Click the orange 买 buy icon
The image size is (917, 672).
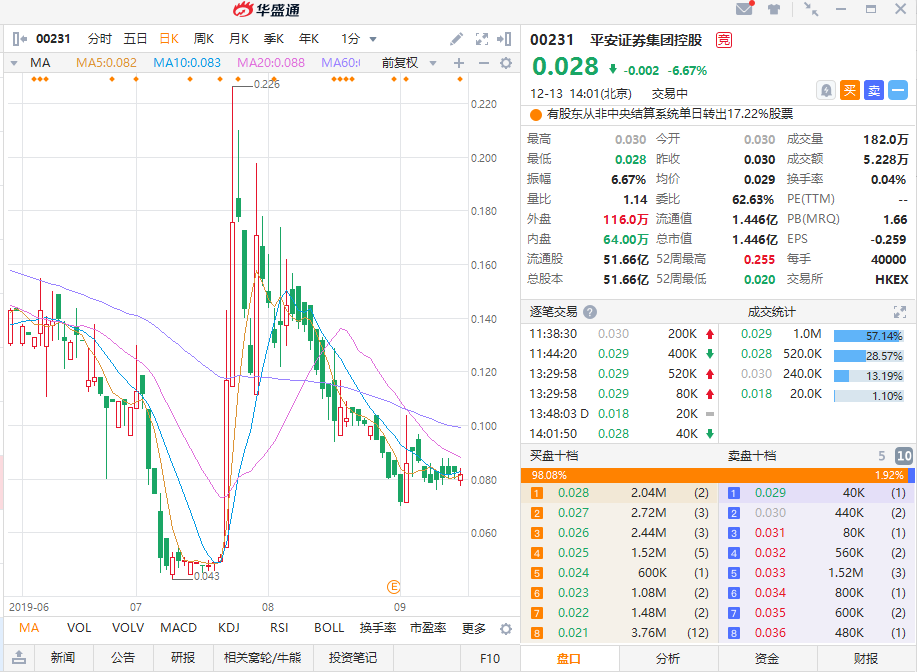coord(850,90)
